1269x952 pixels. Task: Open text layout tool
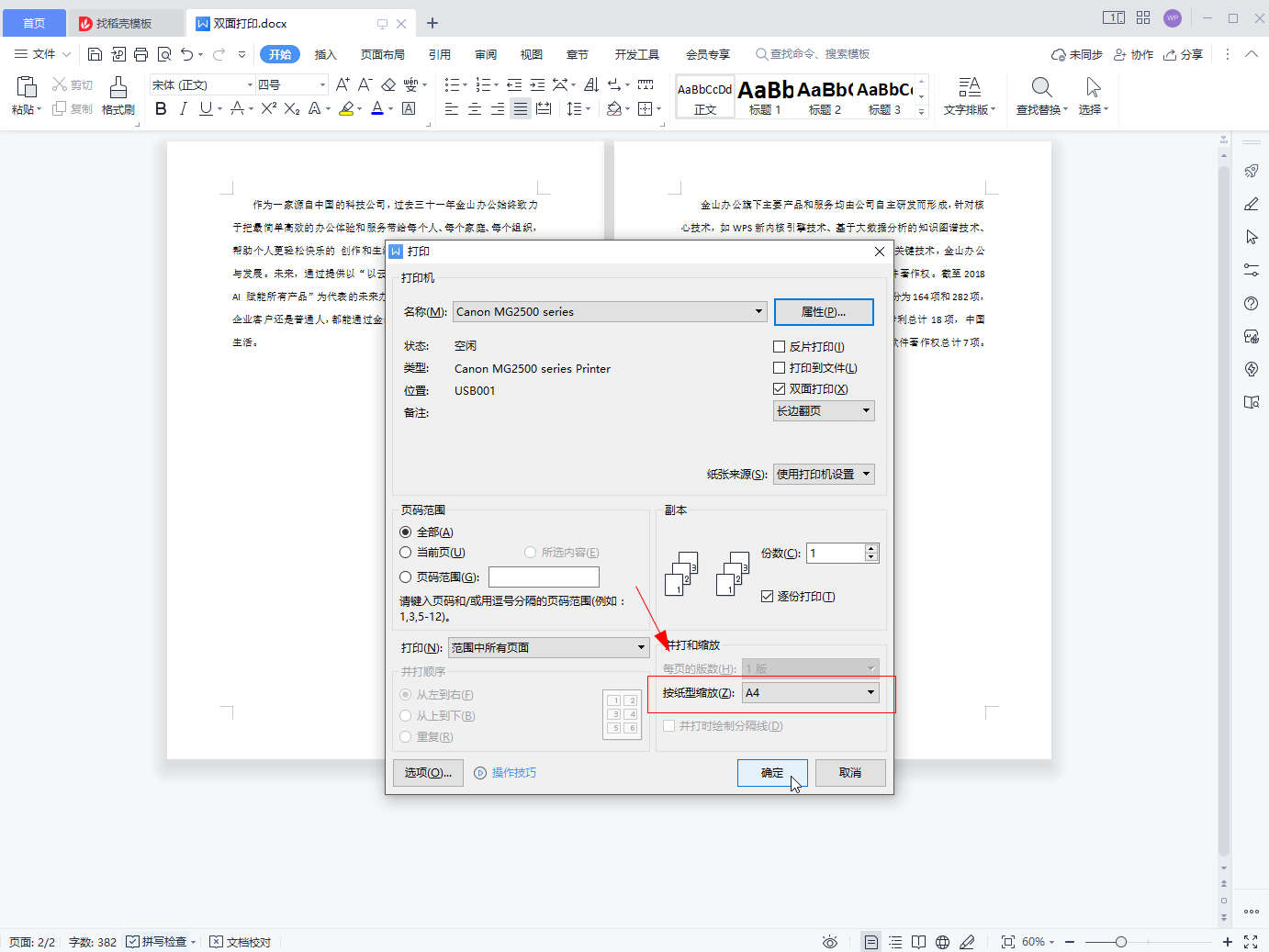pos(969,95)
